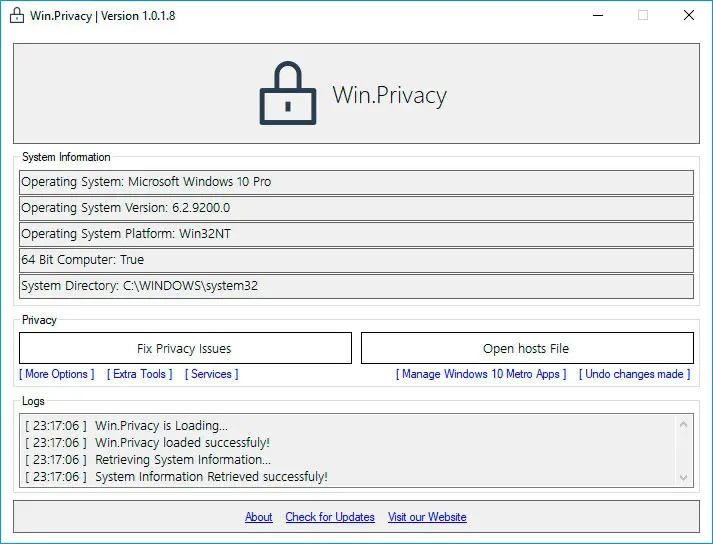Click the padlock app icon in title bar
Screen dimensions: 713x544
point(17,15)
